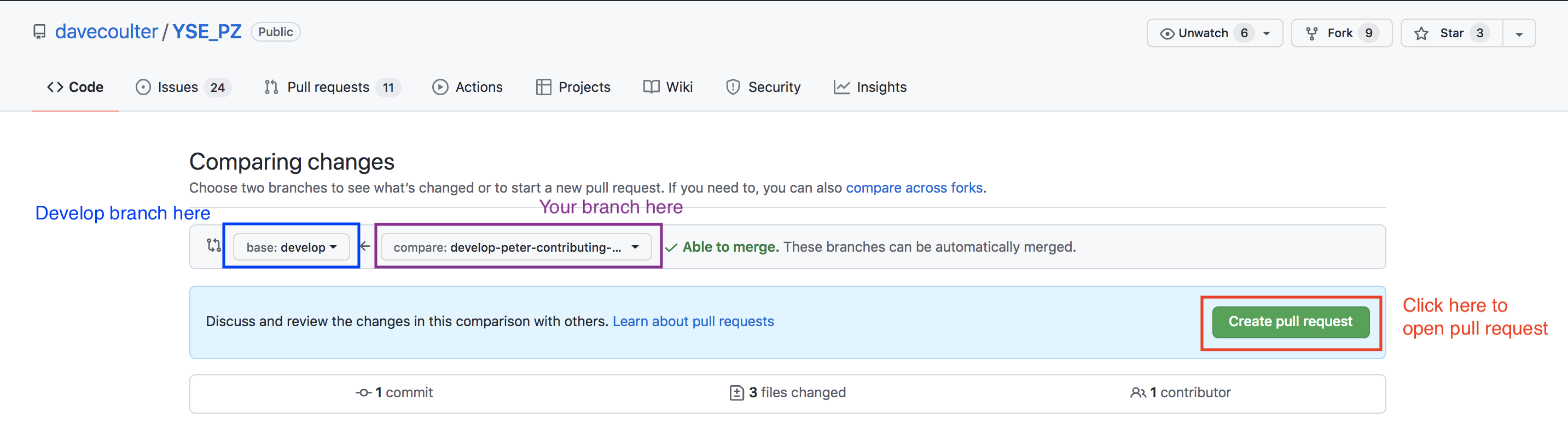Click the Able to merge status text

(x=730, y=246)
